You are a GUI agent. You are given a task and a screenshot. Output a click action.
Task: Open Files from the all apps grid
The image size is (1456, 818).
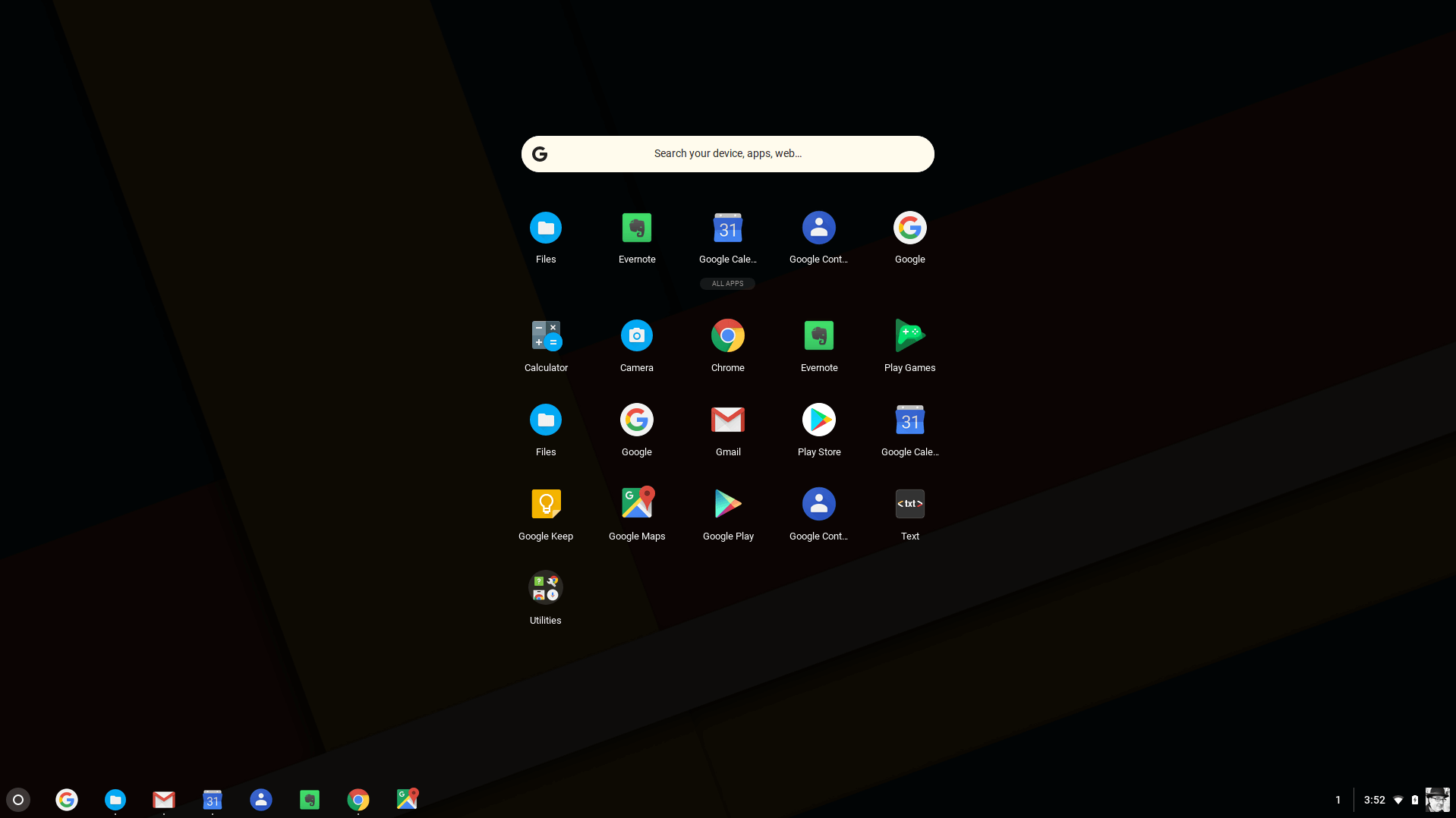pyautogui.click(x=546, y=420)
